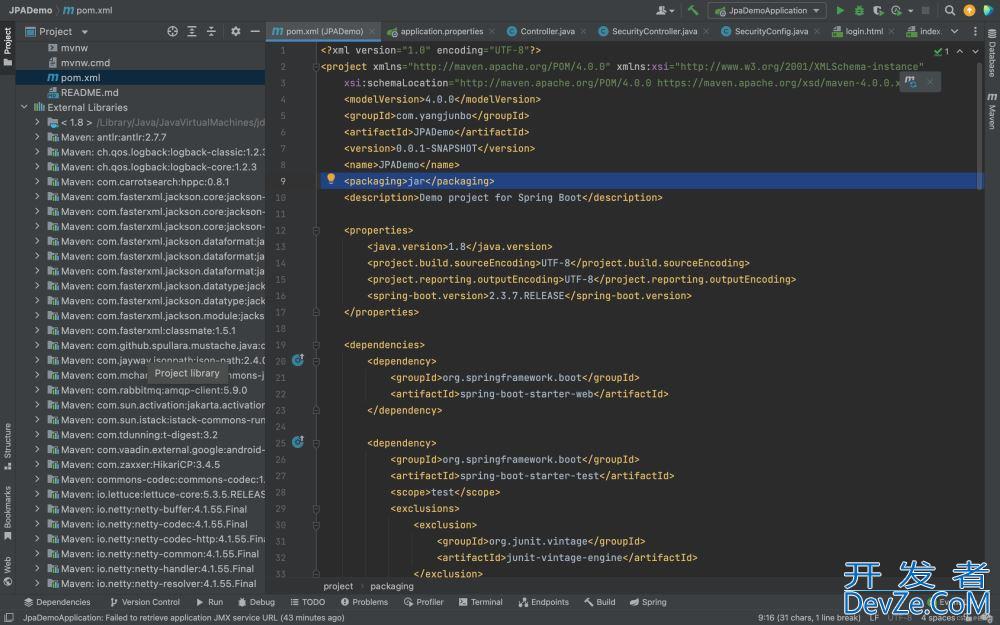
Task: Toggle the Web tool window stripe
Action: (x=8, y=571)
